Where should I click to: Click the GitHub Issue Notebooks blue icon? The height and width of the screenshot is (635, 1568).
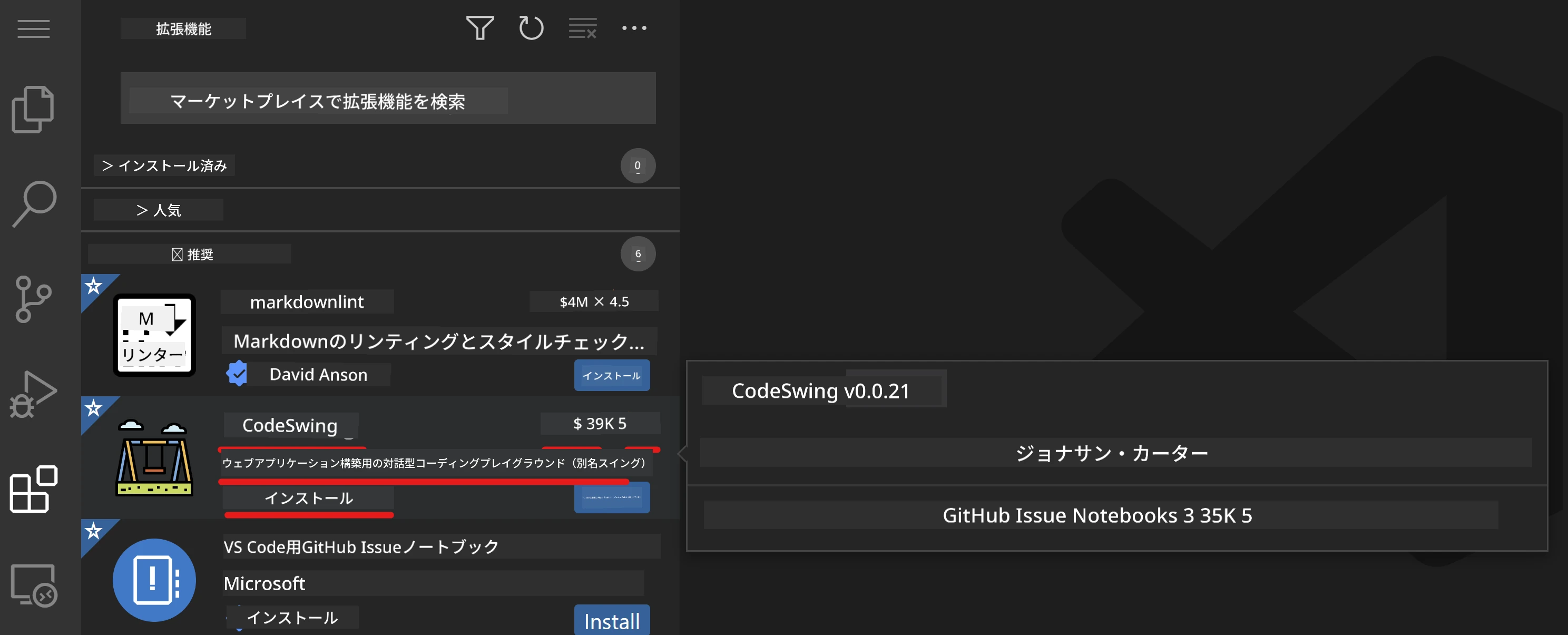pyautogui.click(x=154, y=580)
